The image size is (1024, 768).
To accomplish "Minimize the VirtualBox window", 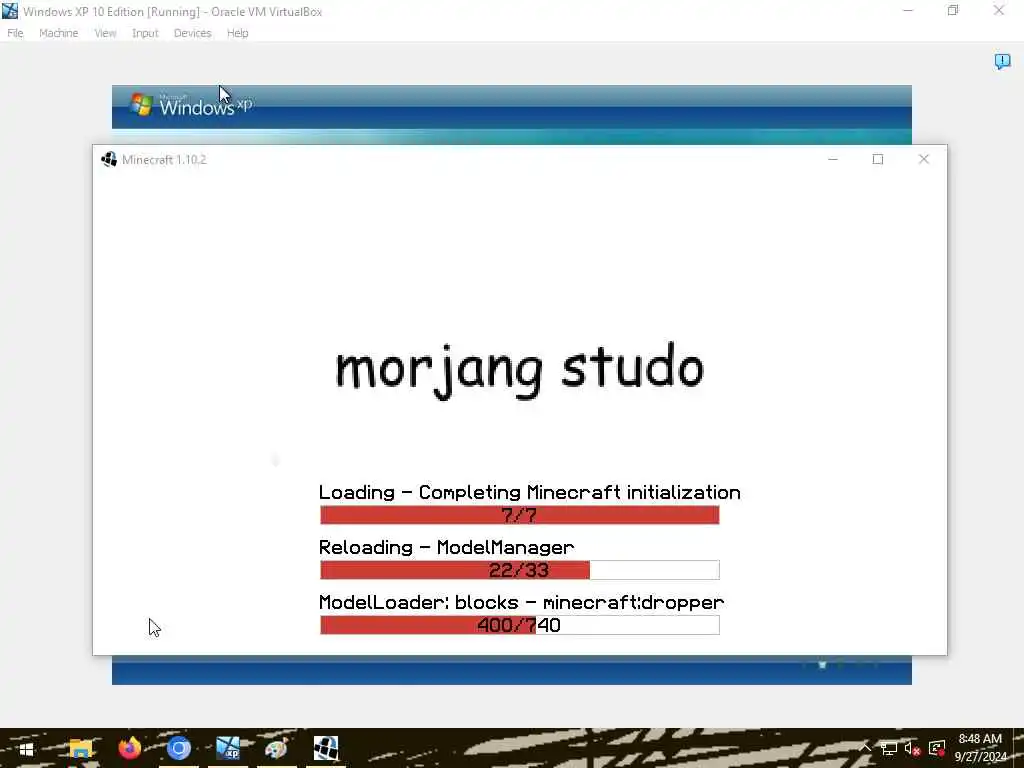I will pyautogui.click(x=908, y=11).
